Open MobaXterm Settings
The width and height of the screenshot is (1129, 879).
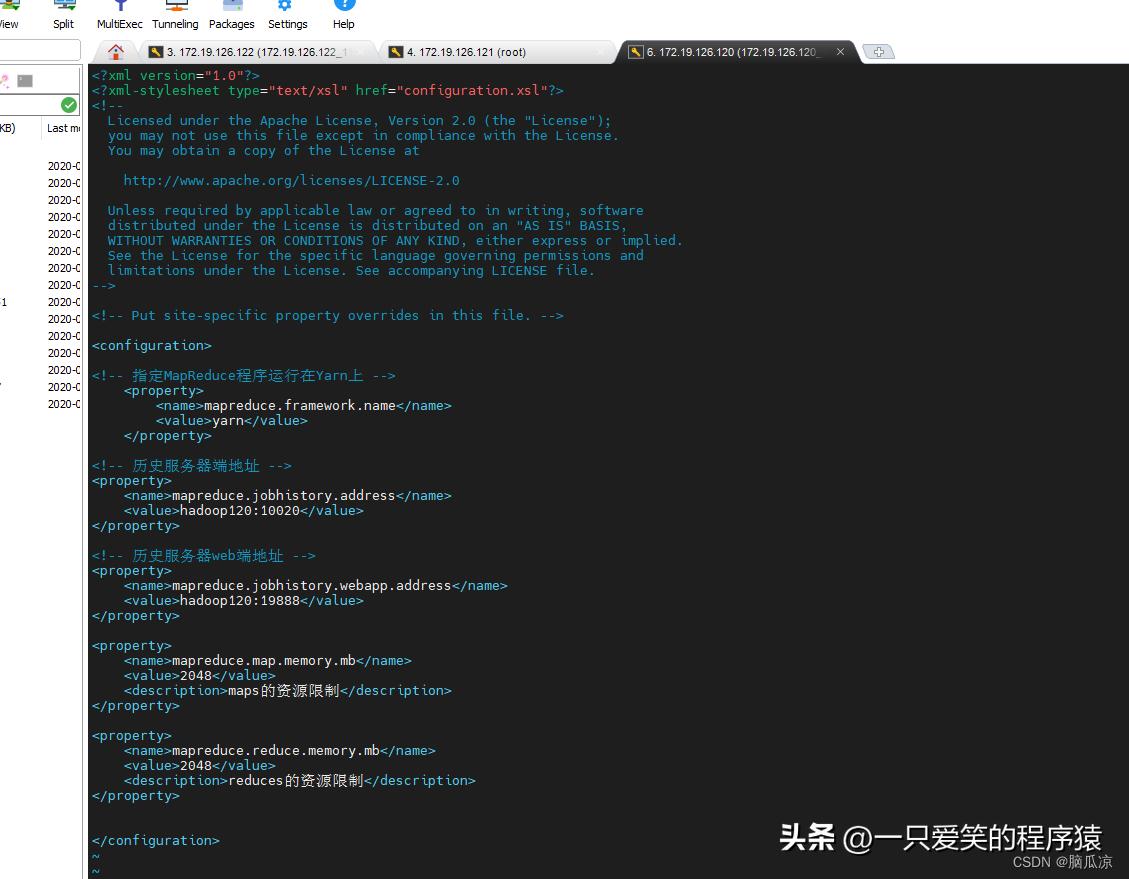pyautogui.click(x=287, y=14)
